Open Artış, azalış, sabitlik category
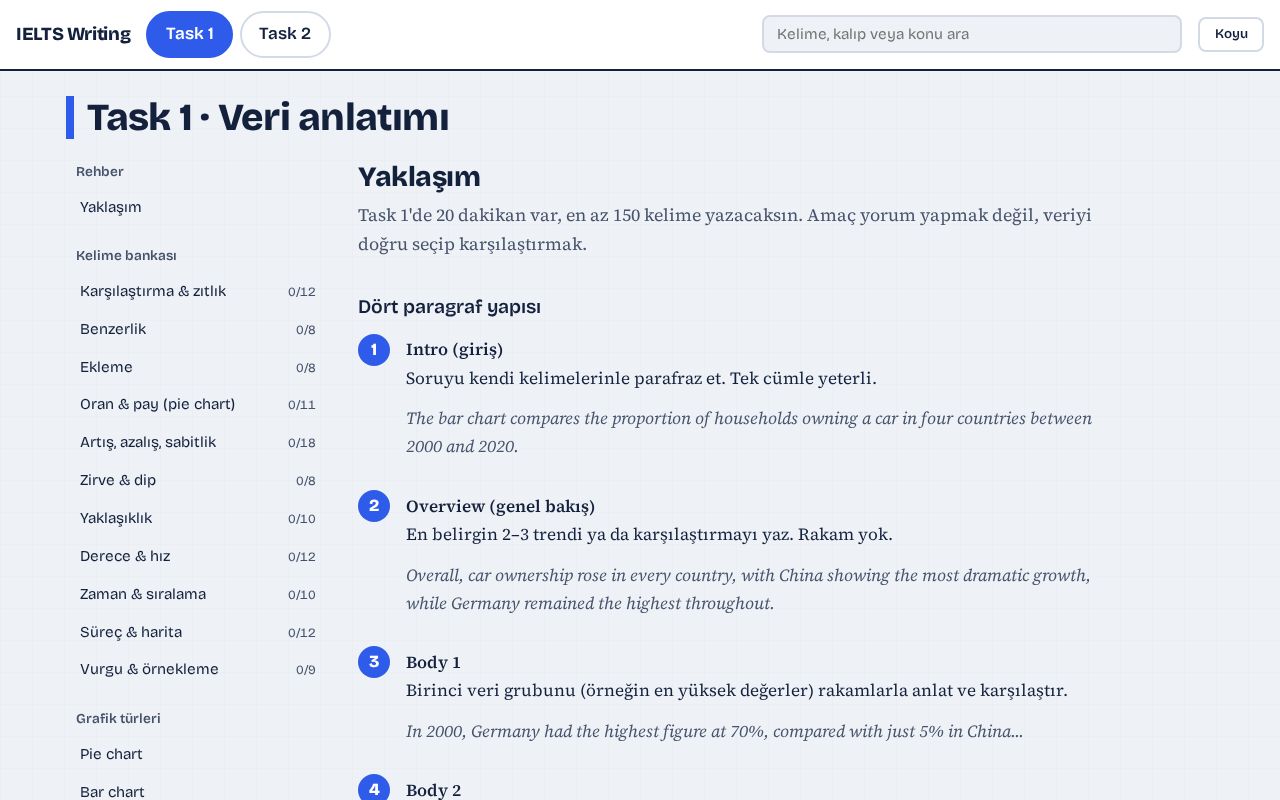The width and height of the screenshot is (1280, 800). coord(198,442)
